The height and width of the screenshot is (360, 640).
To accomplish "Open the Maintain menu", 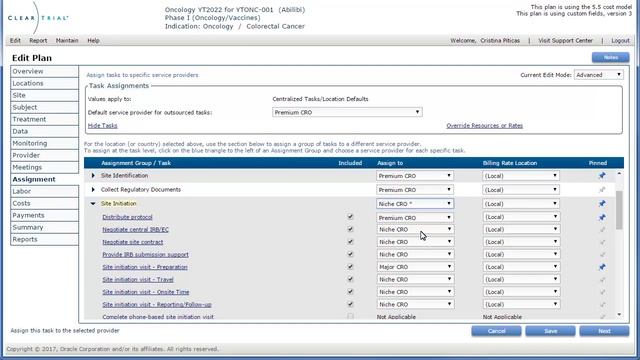I will pyautogui.click(x=67, y=40).
